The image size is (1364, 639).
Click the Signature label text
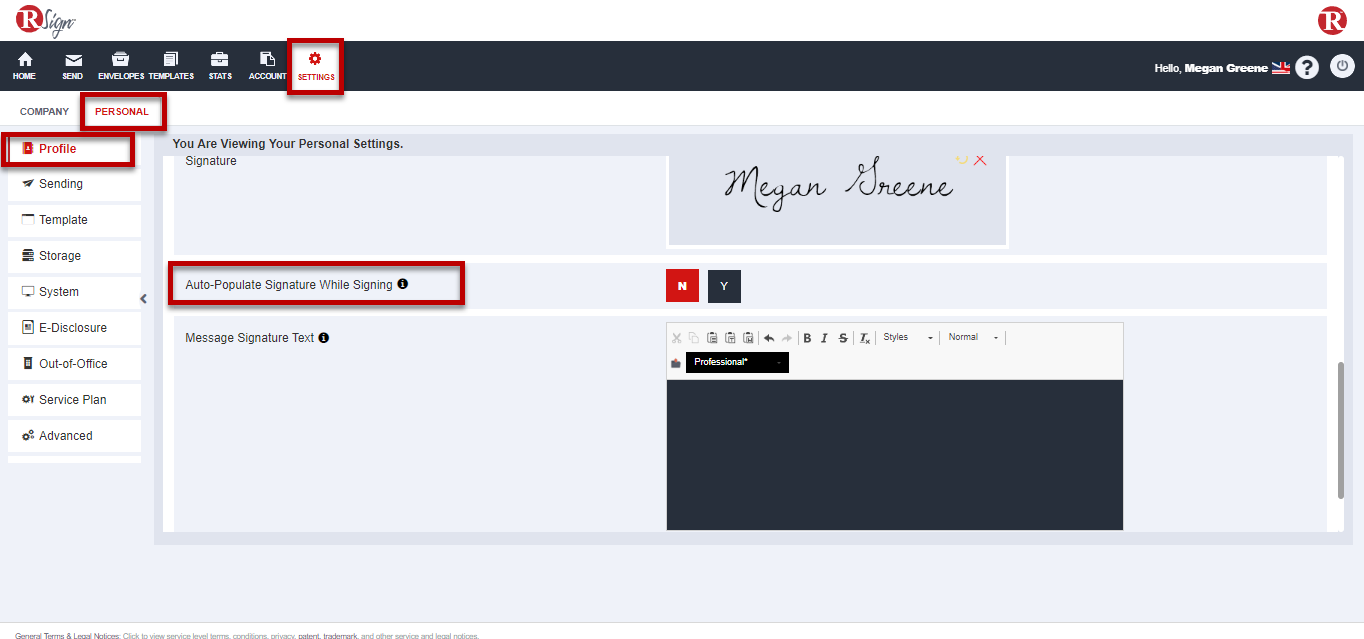coord(211,161)
